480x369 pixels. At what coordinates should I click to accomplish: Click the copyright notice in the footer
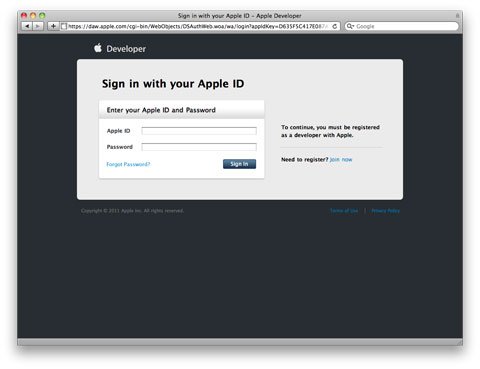(132, 211)
